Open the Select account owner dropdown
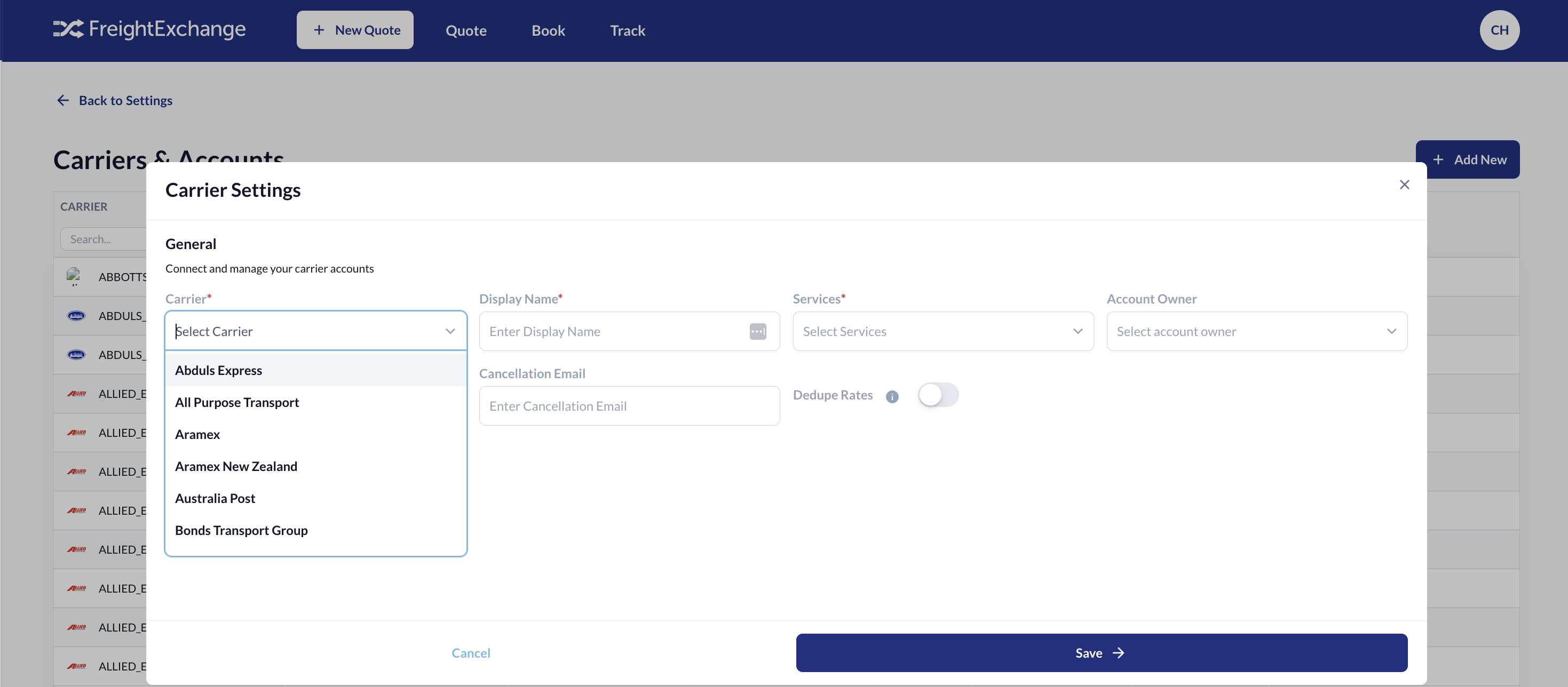The width and height of the screenshot is (1568, 687). click(1256, 332)
